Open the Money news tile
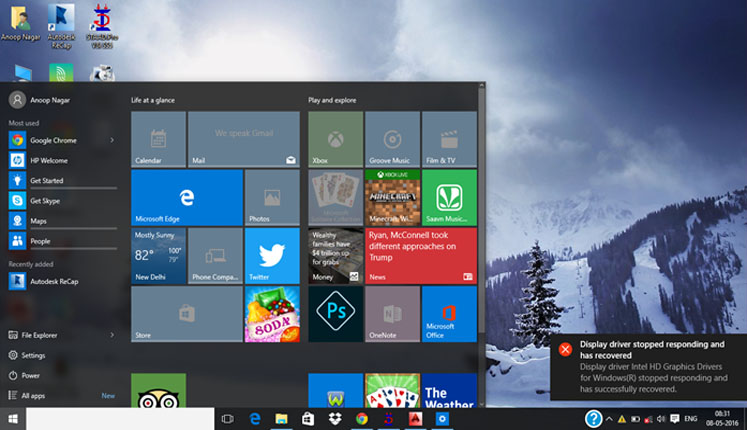The image size is (747, 430). (x=335, y=256)
